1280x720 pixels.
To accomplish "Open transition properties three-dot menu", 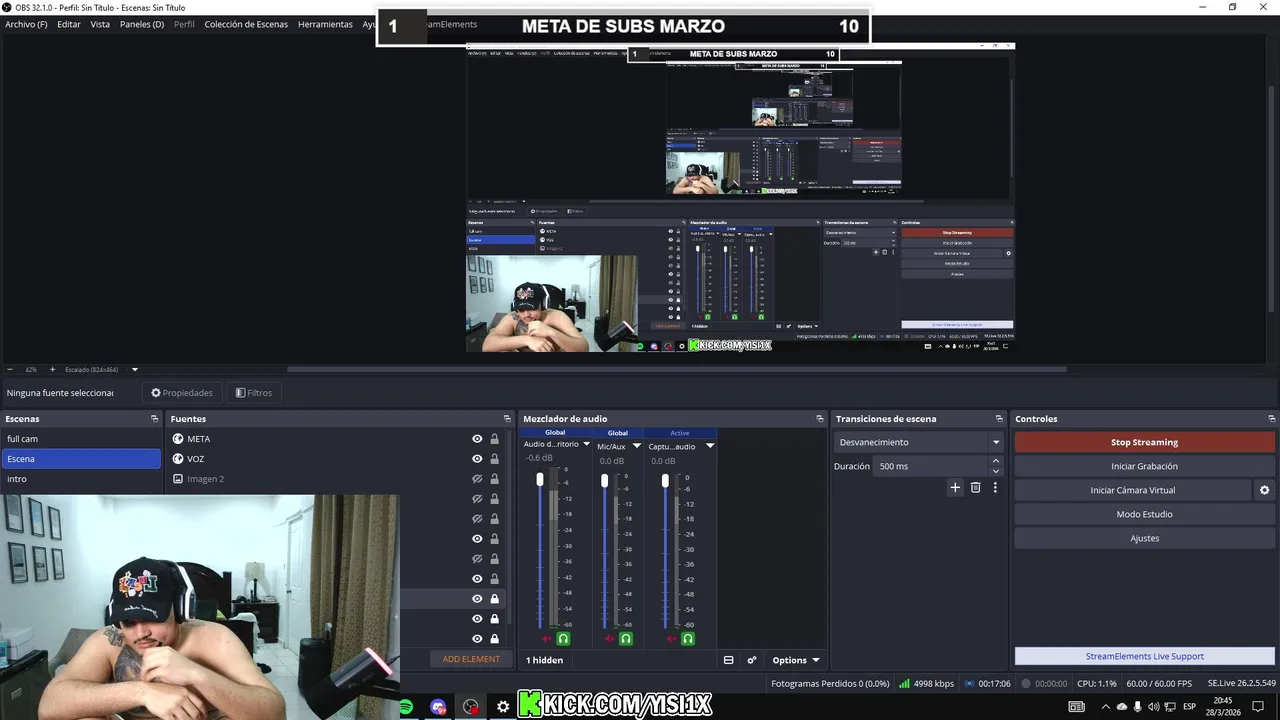I will [995, 488].
